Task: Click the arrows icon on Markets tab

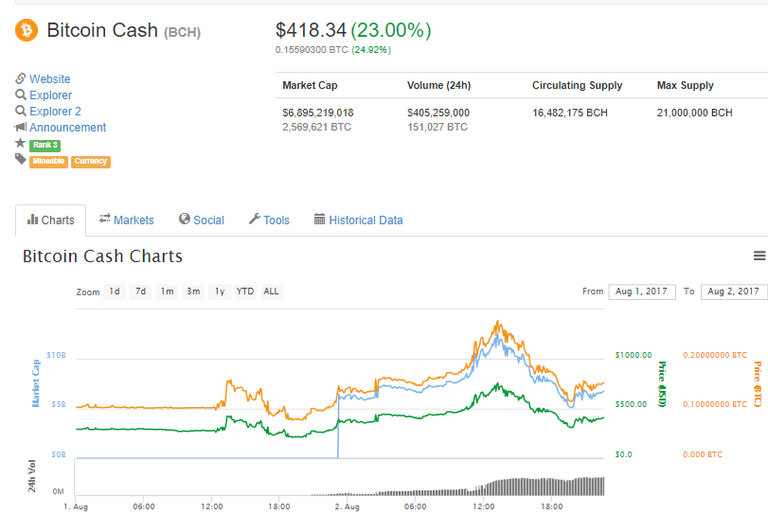Action: [105, 219]
